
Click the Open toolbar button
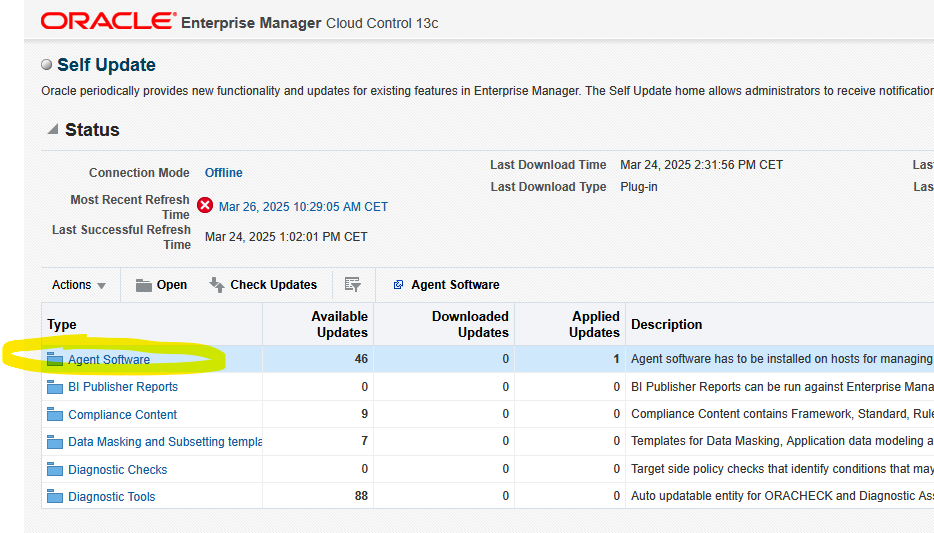(161, 285)
